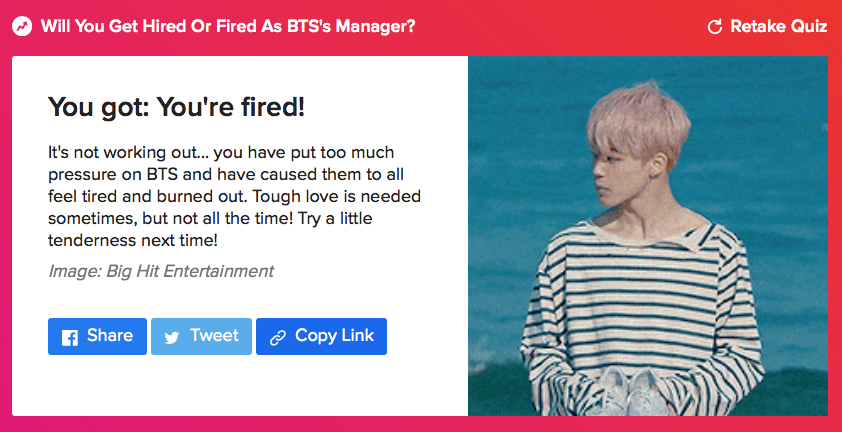Copy the quiz link

[321, 336]
